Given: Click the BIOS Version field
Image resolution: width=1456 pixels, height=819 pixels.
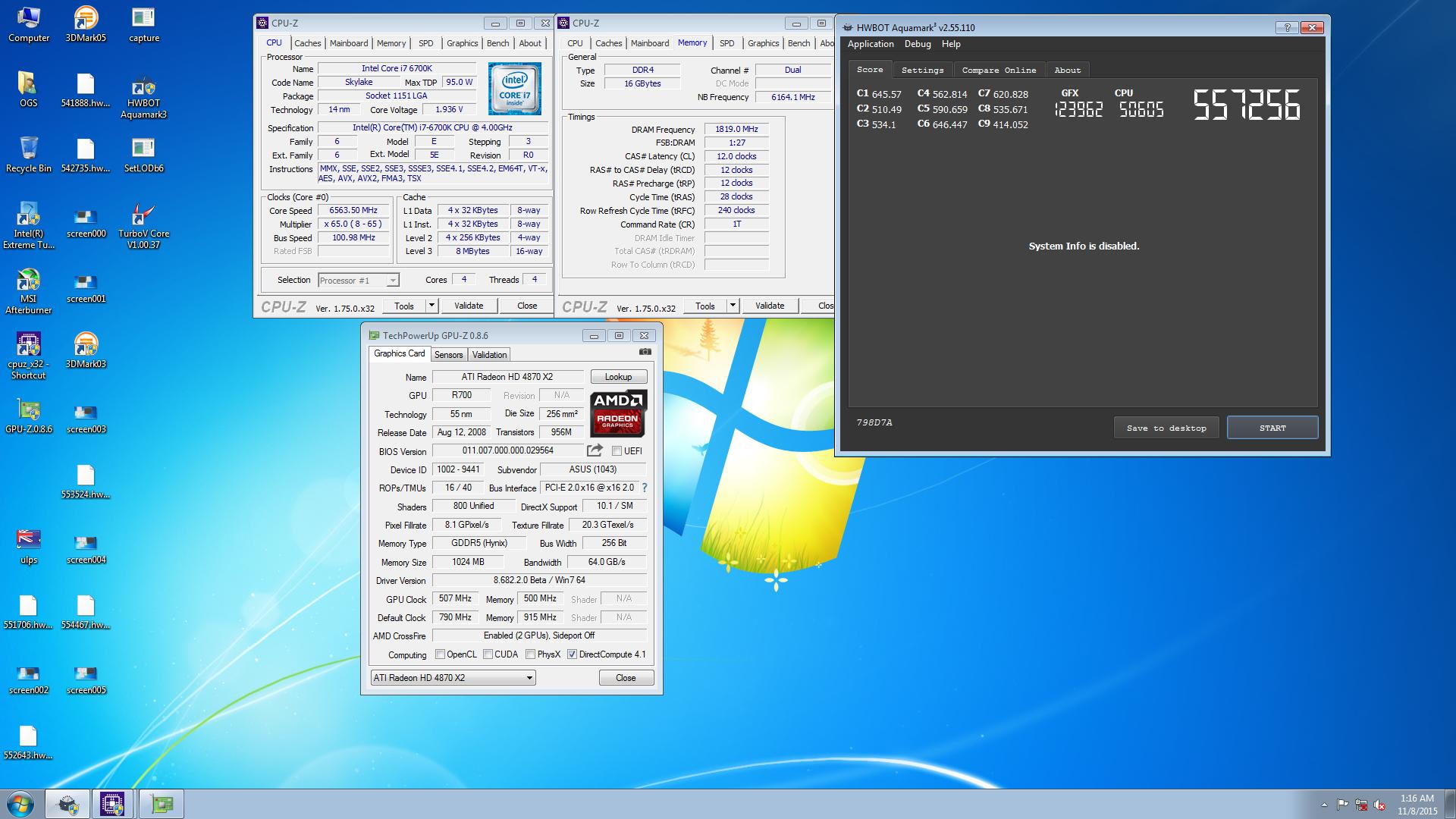Looking at the screenshot, I should tap(507, 450).
